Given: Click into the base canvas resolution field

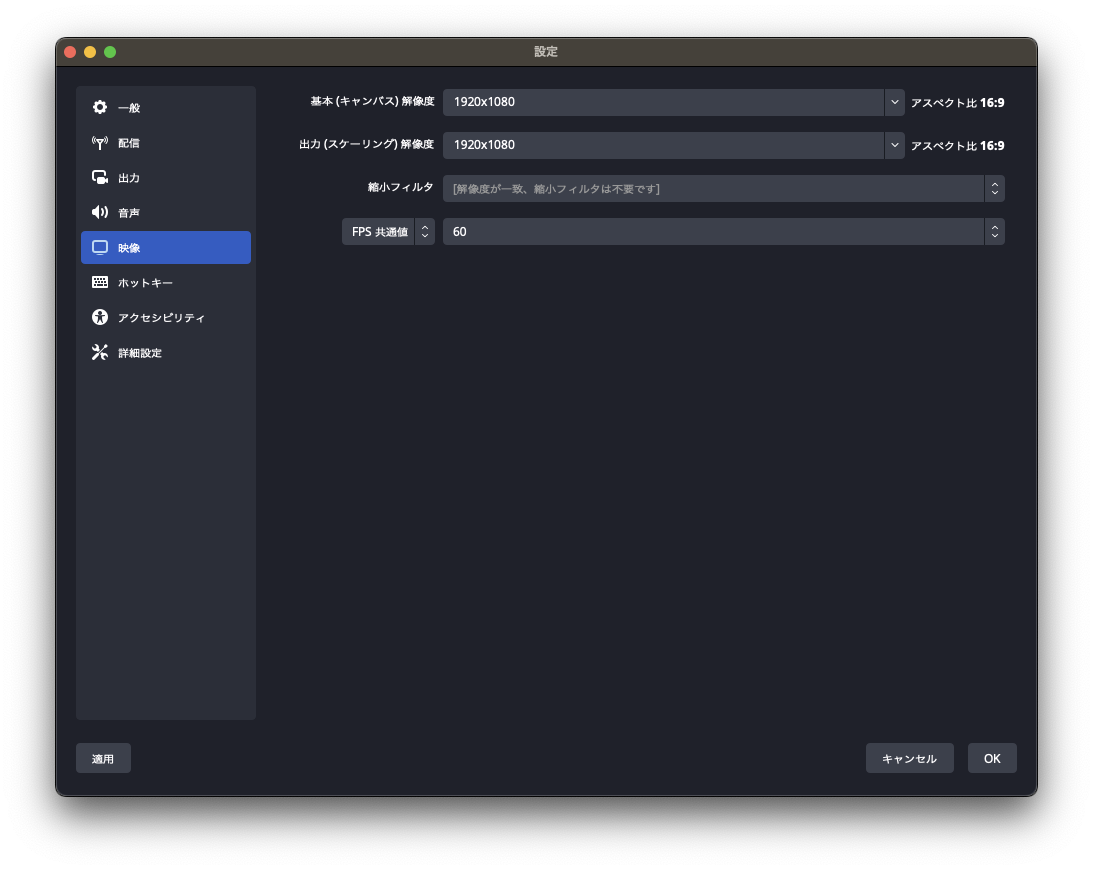Looking at the screenshot, I should tap(664, 102).
